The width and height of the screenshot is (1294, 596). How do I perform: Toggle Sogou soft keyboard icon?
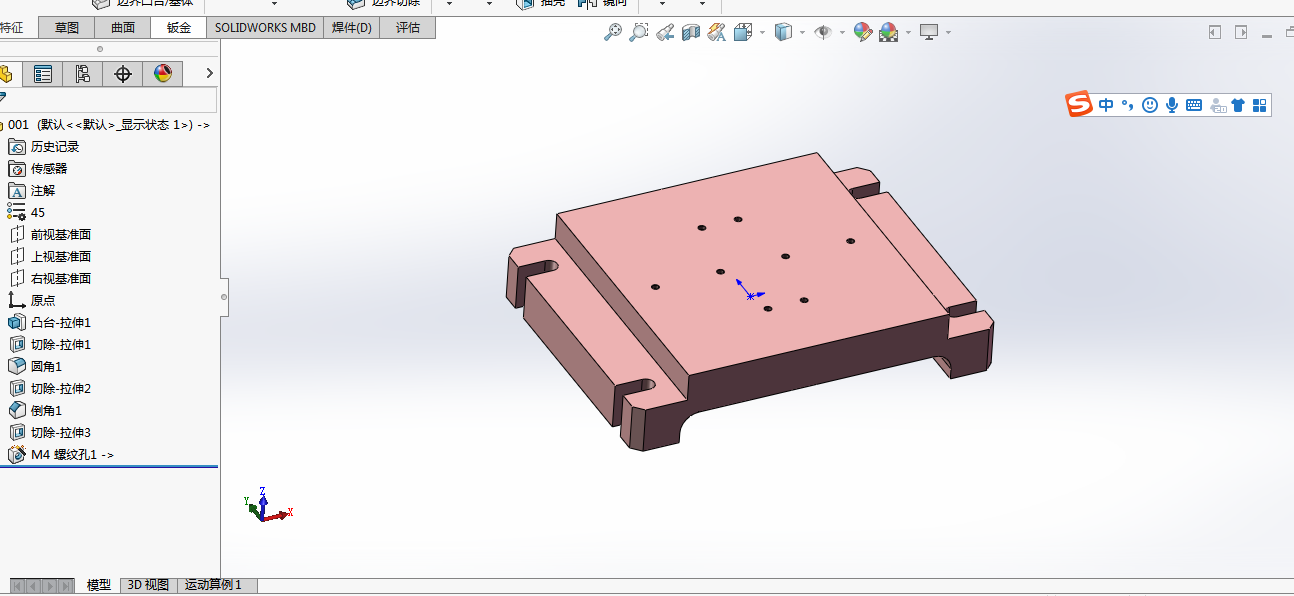tap(1194, 104)
